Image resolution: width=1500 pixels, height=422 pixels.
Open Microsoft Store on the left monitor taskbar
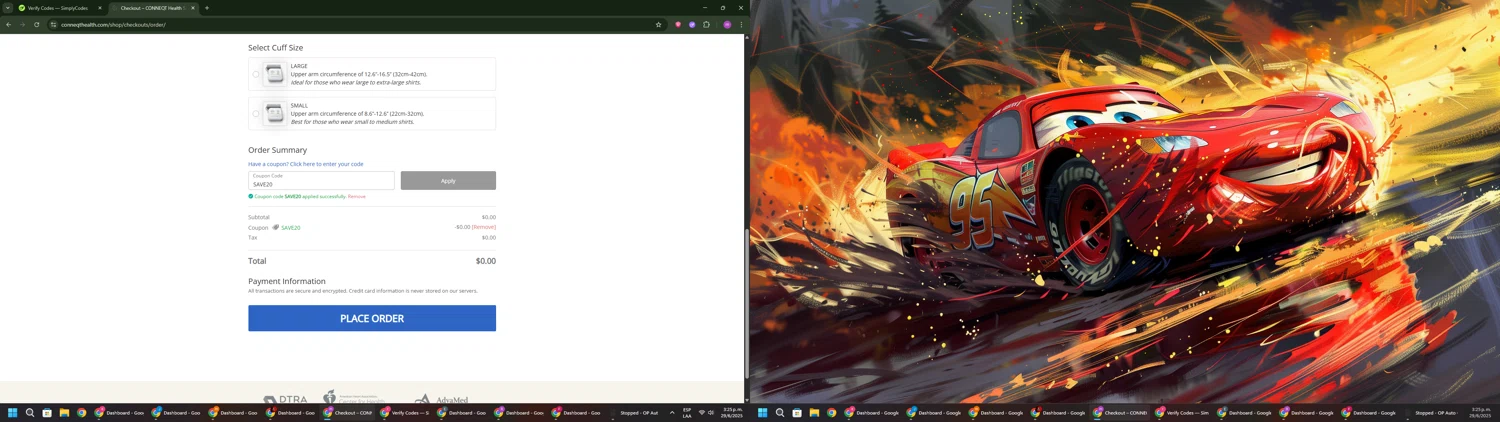click(x=47, y=413)
